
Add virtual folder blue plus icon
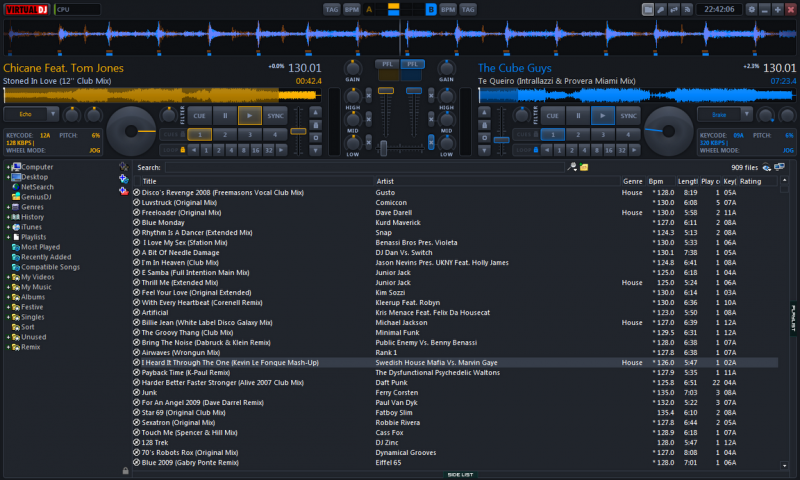coord(123,179)
